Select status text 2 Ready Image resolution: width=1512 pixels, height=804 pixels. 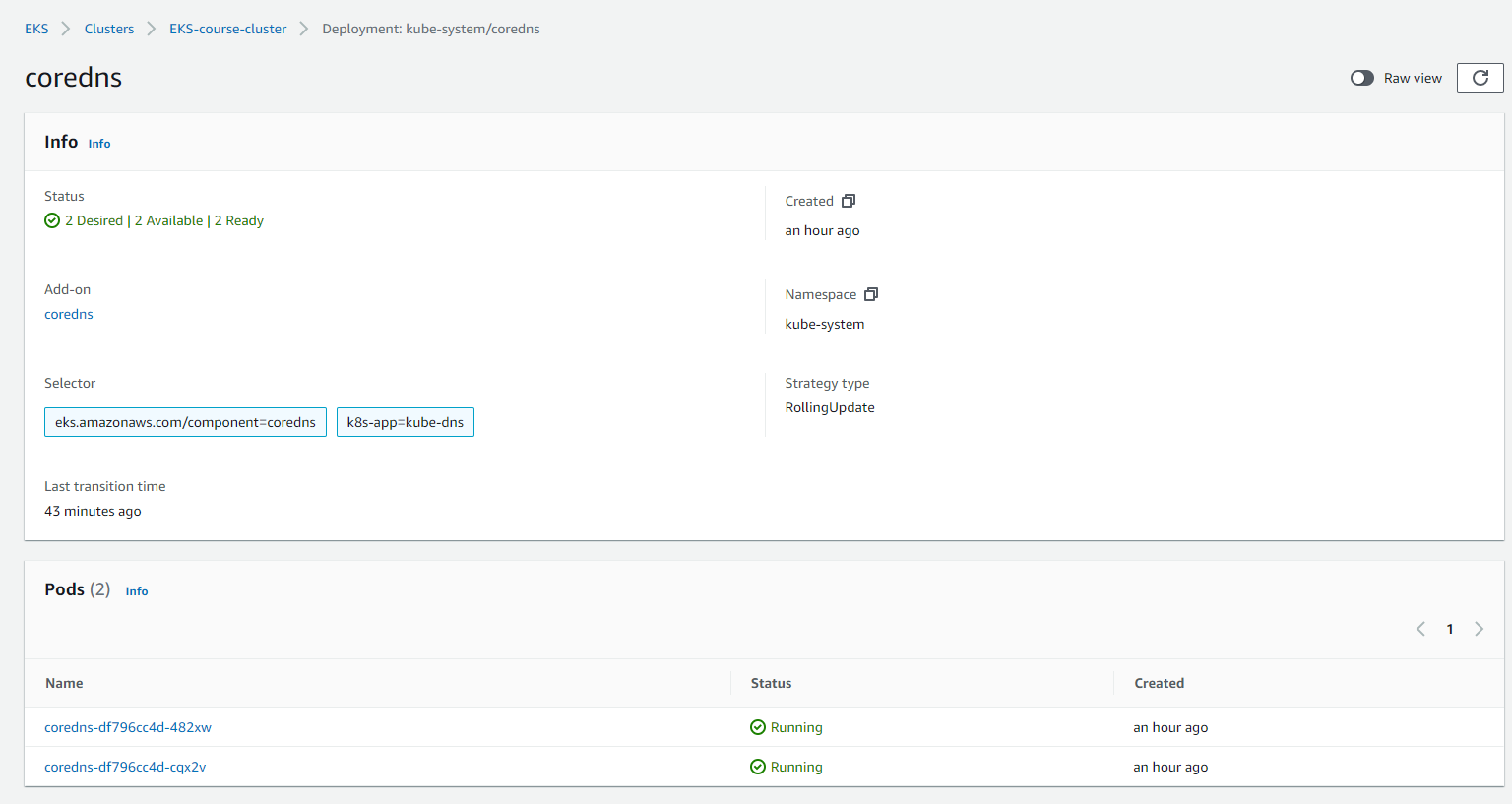[x=239, y=220]
